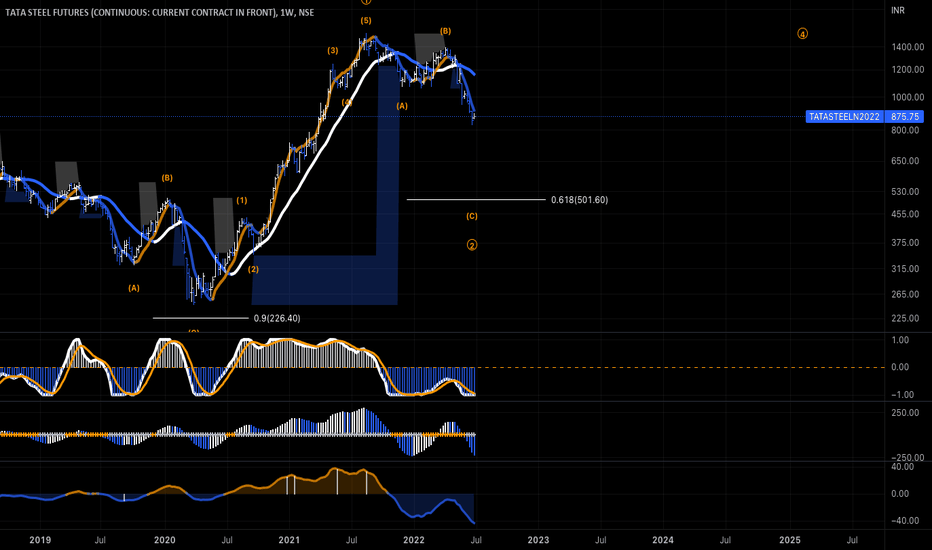Select the (C) wave label under 0.618
This screenshot has height=550, width=932.
(x=472, y=216)
